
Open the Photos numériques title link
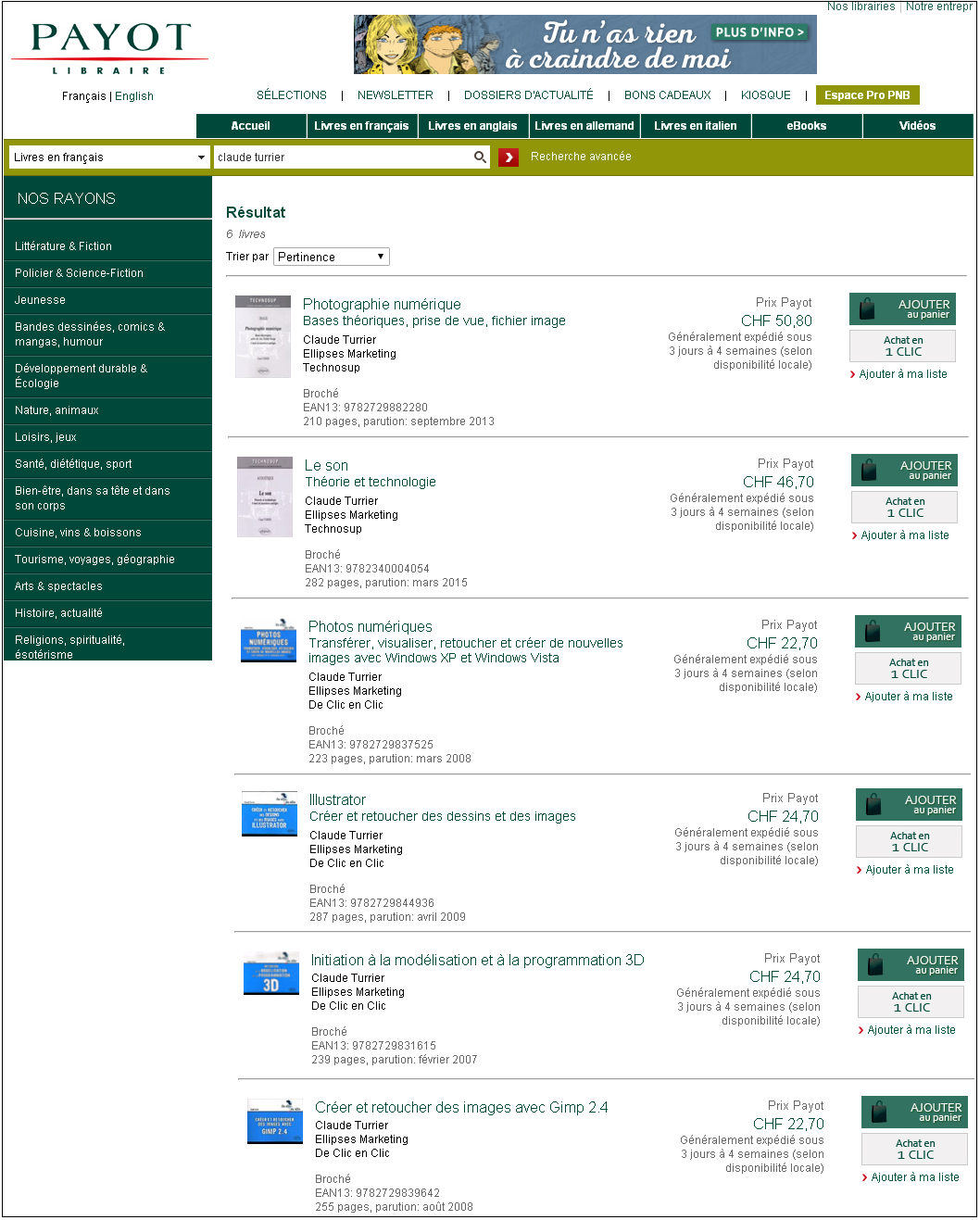[371, 626]
